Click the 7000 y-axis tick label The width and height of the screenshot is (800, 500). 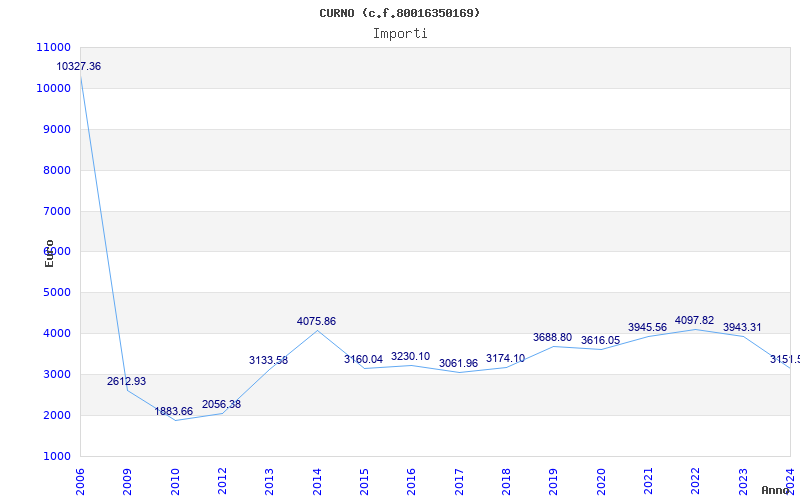[x=56, y=211]
